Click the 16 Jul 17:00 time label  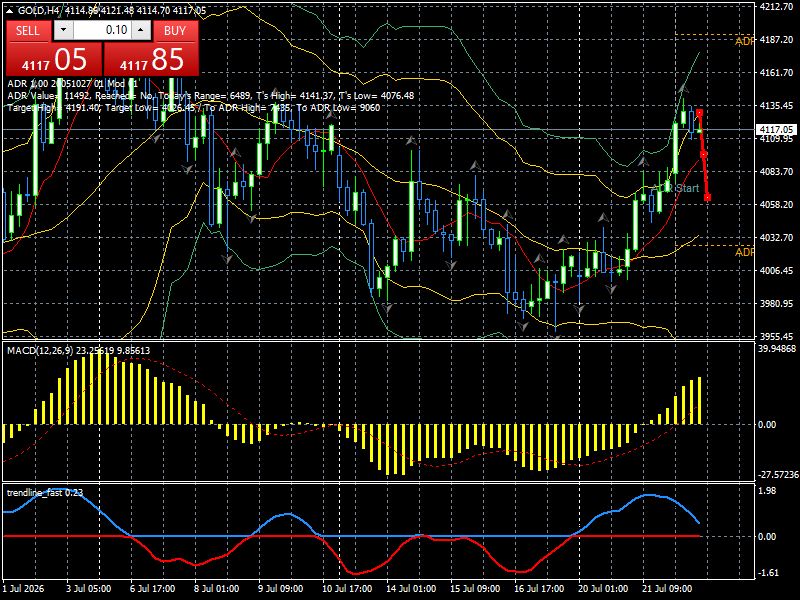(539, 589)
